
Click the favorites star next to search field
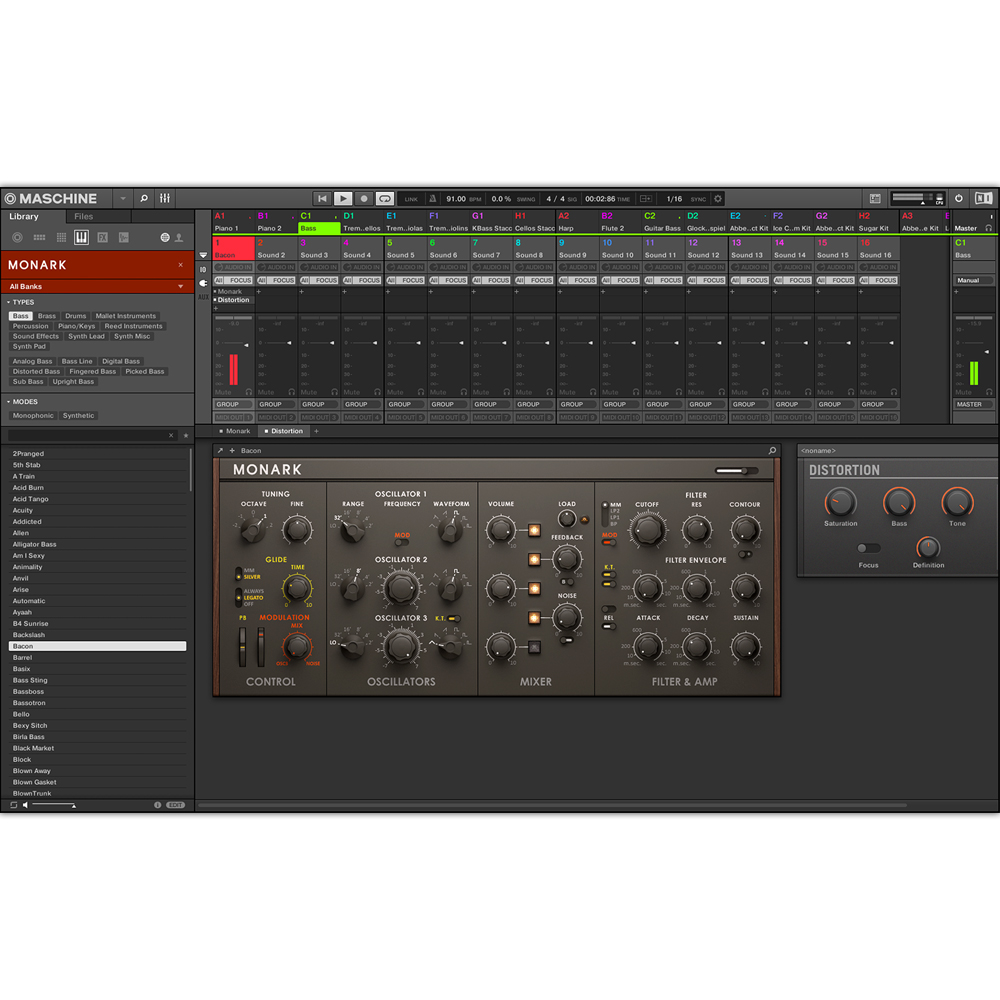pyautogui.click(x=186, y=436)
